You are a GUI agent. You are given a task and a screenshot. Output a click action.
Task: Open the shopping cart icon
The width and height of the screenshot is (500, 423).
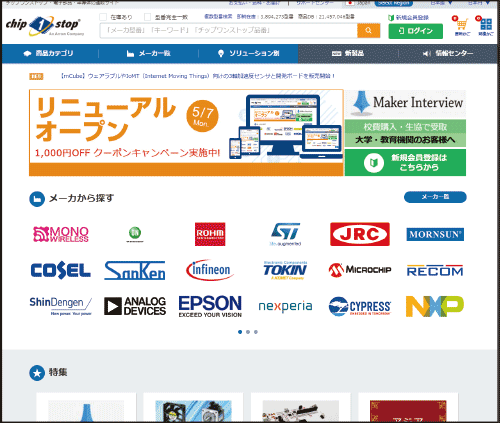click(x=462, y=25)
